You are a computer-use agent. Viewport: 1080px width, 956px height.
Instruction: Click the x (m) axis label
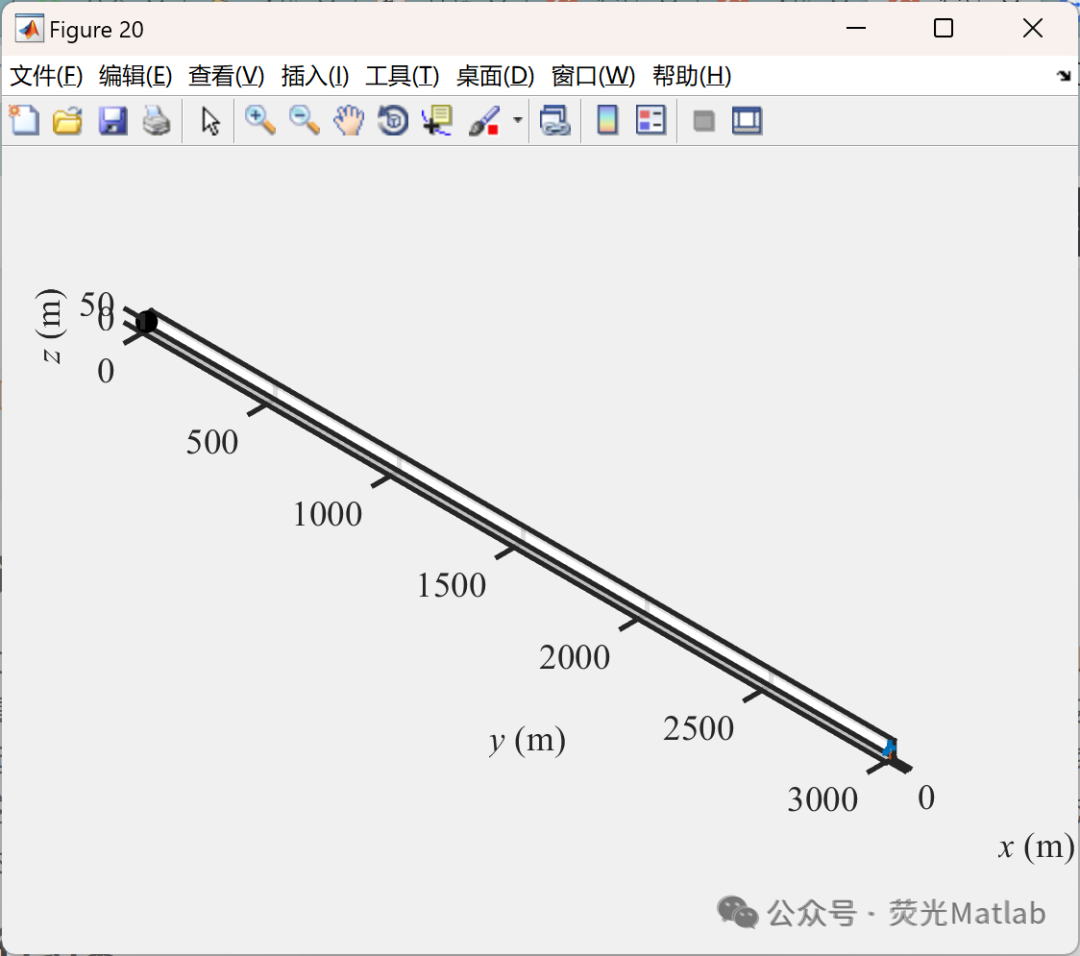[x=1036, y=846]
